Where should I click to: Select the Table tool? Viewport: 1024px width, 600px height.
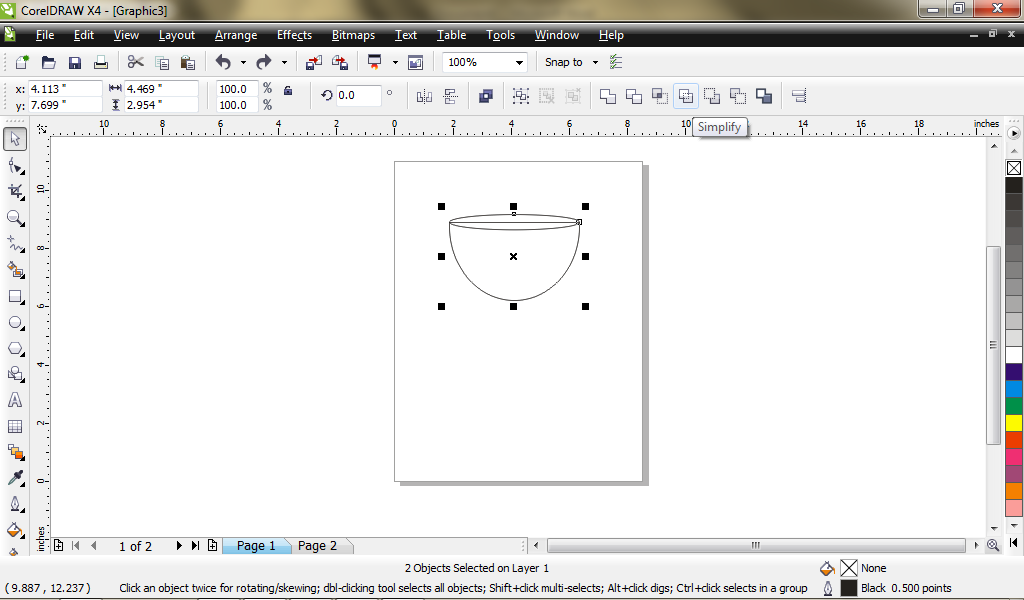15,426
